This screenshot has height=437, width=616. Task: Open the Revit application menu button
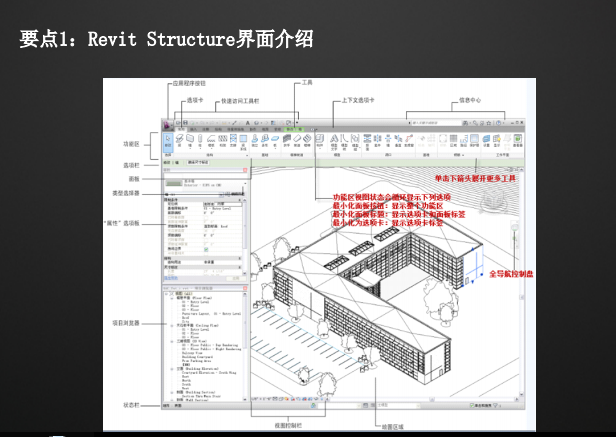(167, 126)
